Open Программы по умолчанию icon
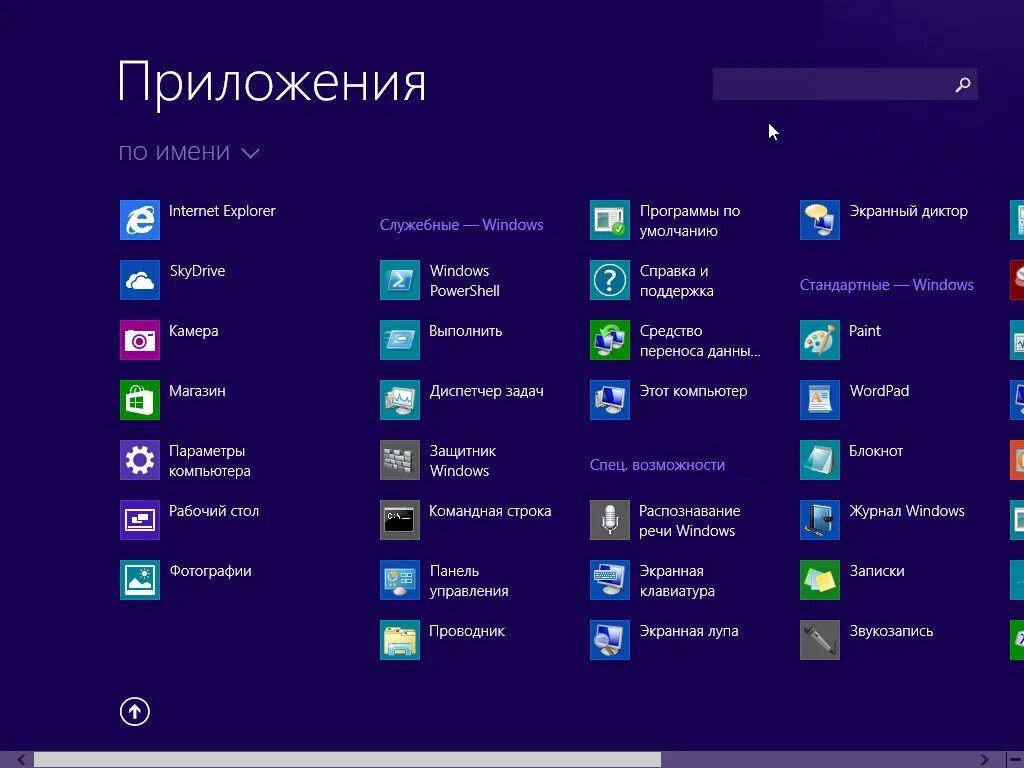 (x=610, y=220)
